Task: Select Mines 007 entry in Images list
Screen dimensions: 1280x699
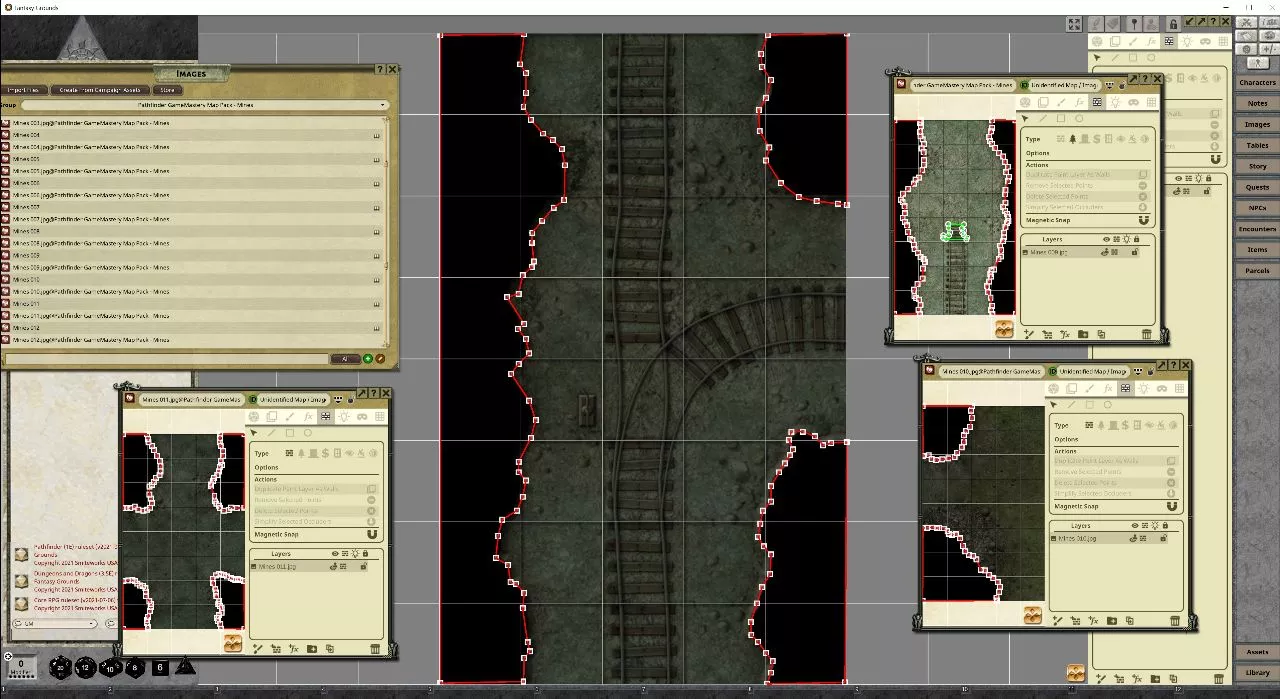Action: pos(193,207)
